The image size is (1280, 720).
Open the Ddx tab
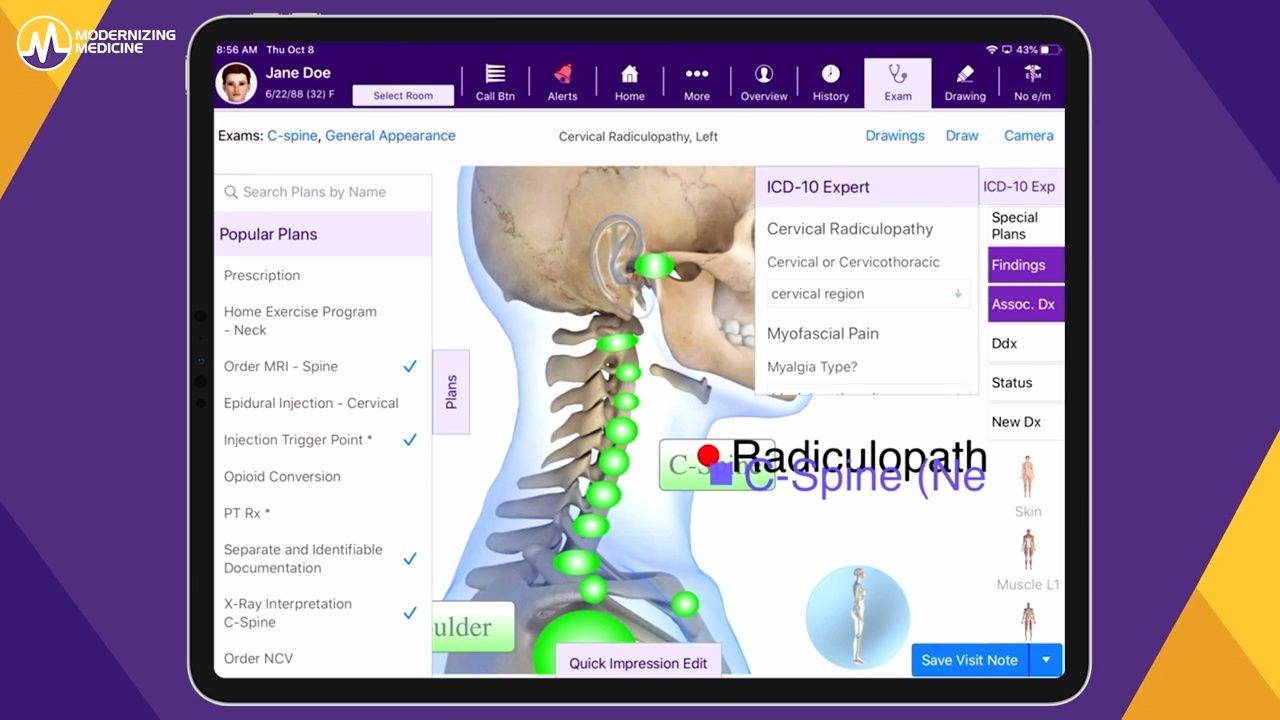pyautogui.click(x=1026, y=343)
